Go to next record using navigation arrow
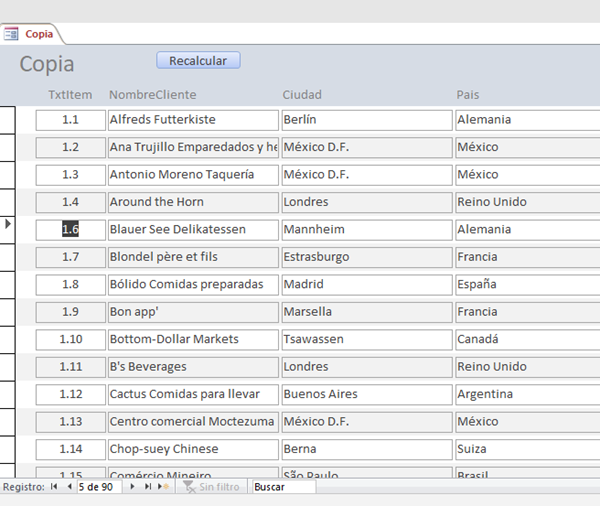 click(132, 487)
